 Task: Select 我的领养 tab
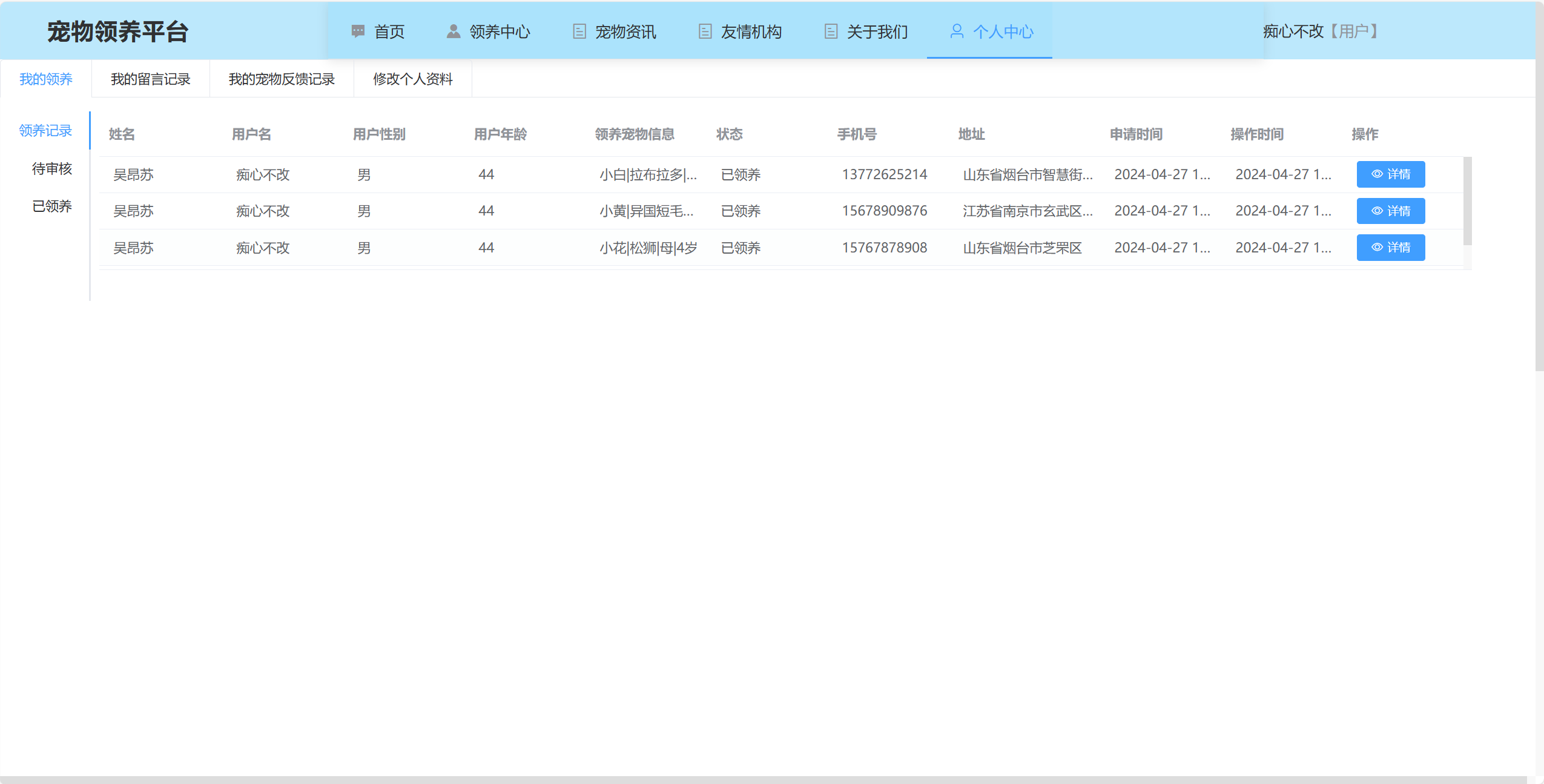pos(46,79)
